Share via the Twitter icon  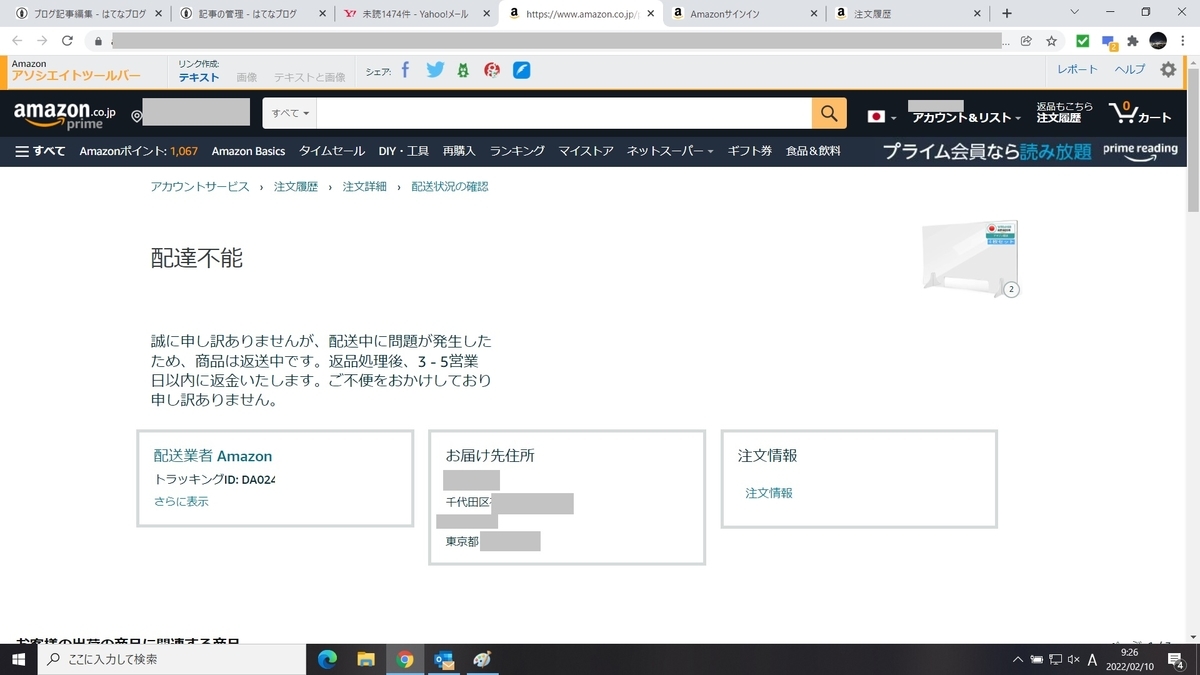435,69
